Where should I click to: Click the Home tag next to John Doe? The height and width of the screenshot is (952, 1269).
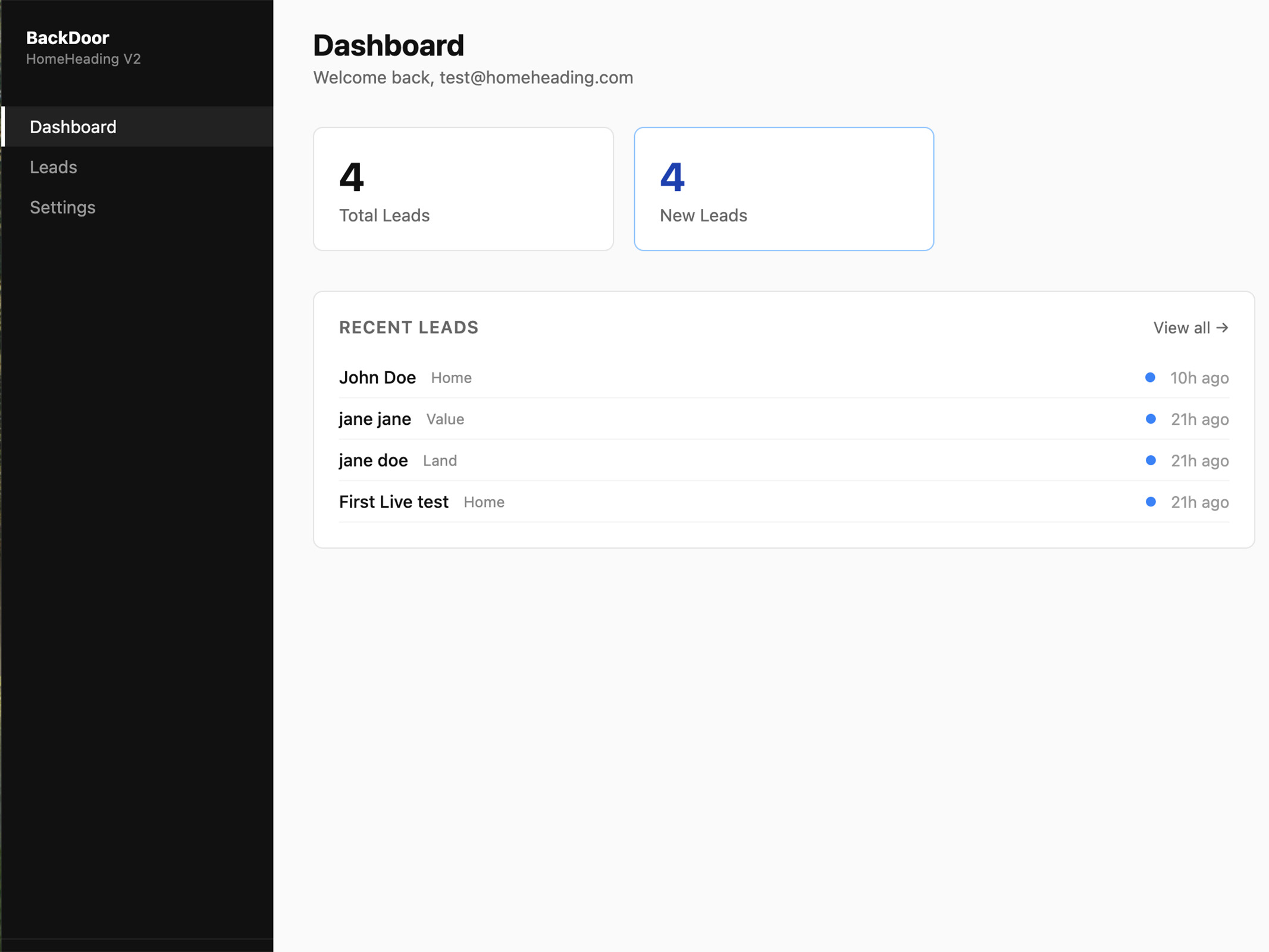tap(450, 378)
